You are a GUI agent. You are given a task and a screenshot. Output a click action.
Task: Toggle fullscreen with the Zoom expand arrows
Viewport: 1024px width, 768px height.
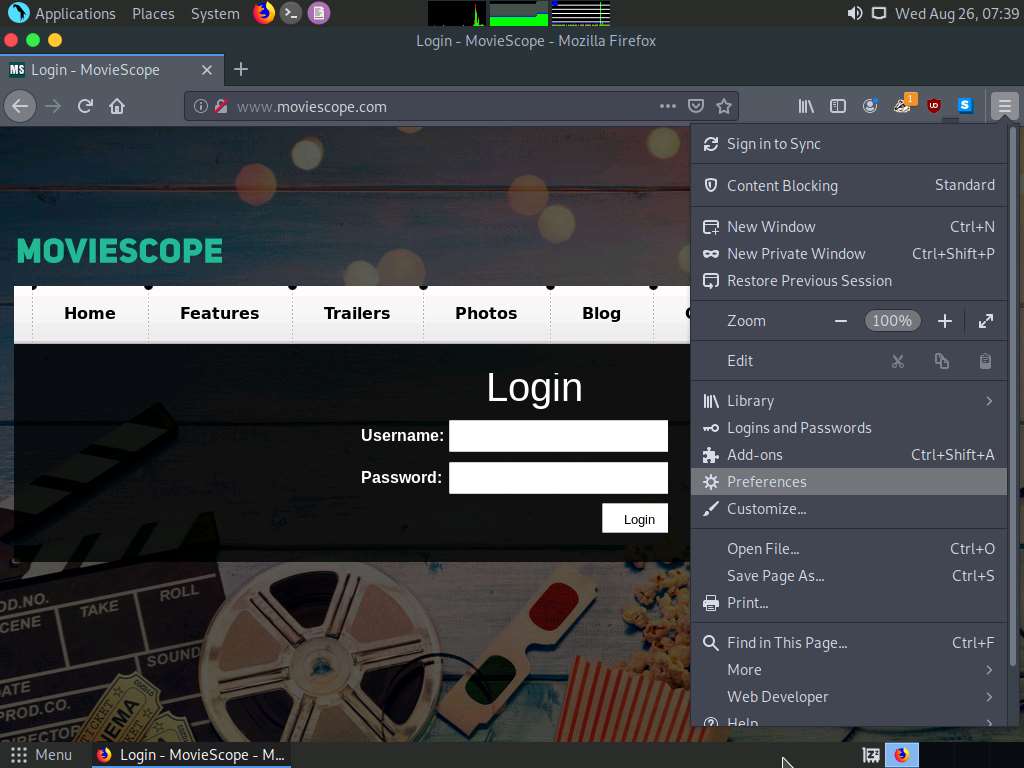point(985,320)
